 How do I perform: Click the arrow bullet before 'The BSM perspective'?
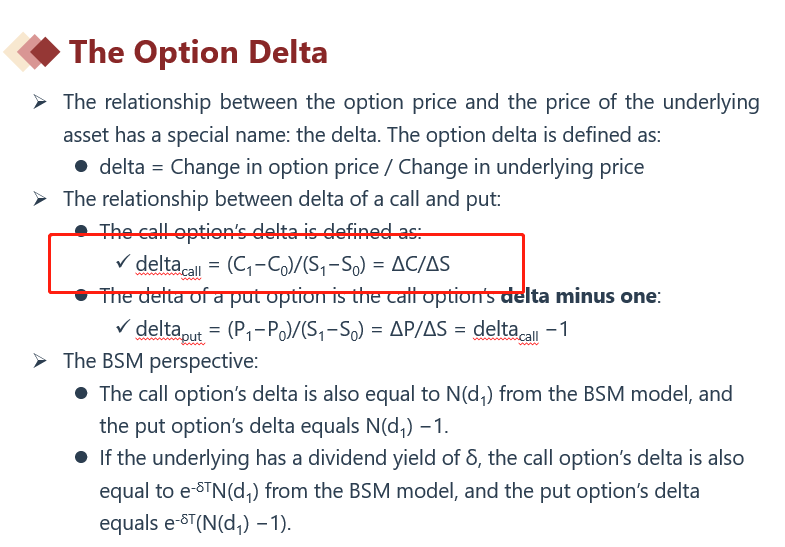[x=40, y=360]
